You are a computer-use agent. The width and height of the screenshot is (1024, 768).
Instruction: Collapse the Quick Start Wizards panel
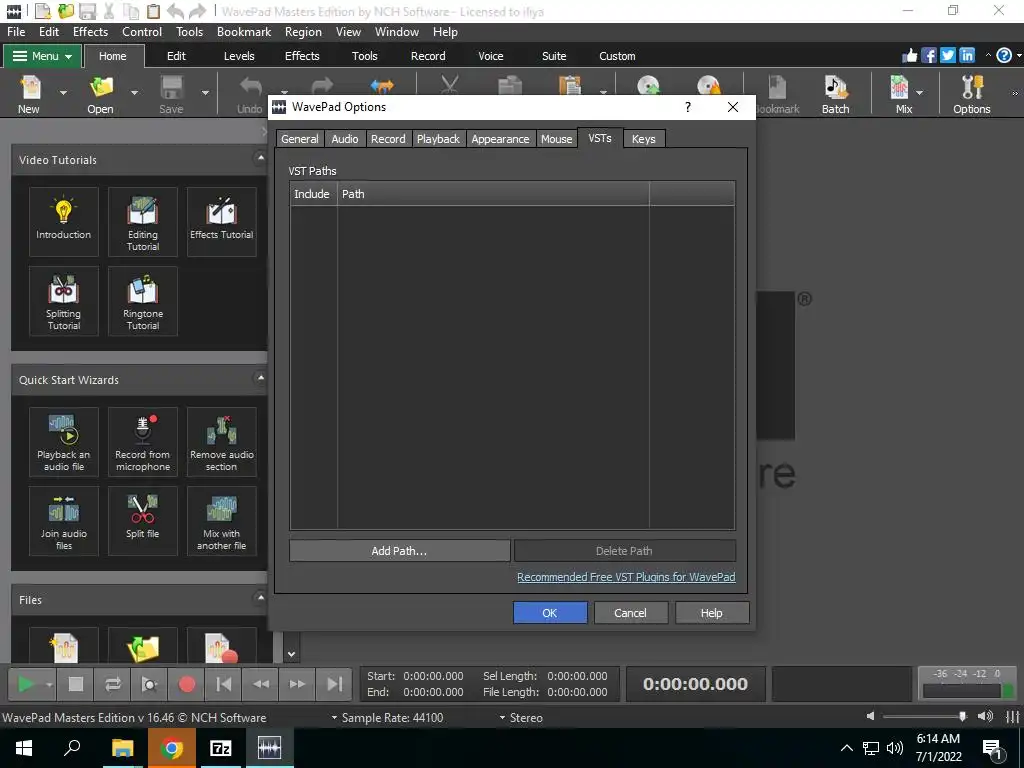pos(260,378)
